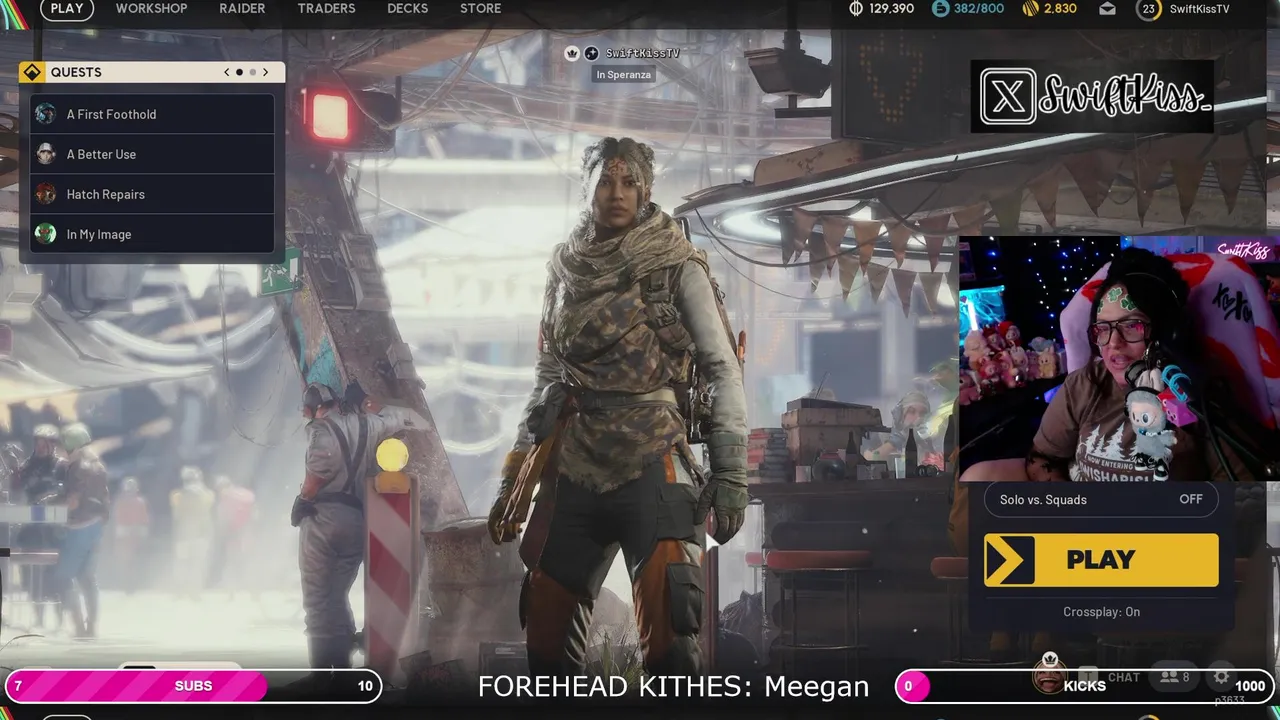Go to previous quests page arrow
The width and height of the screenshot is (1280, 720).
[x=226, y=72]
